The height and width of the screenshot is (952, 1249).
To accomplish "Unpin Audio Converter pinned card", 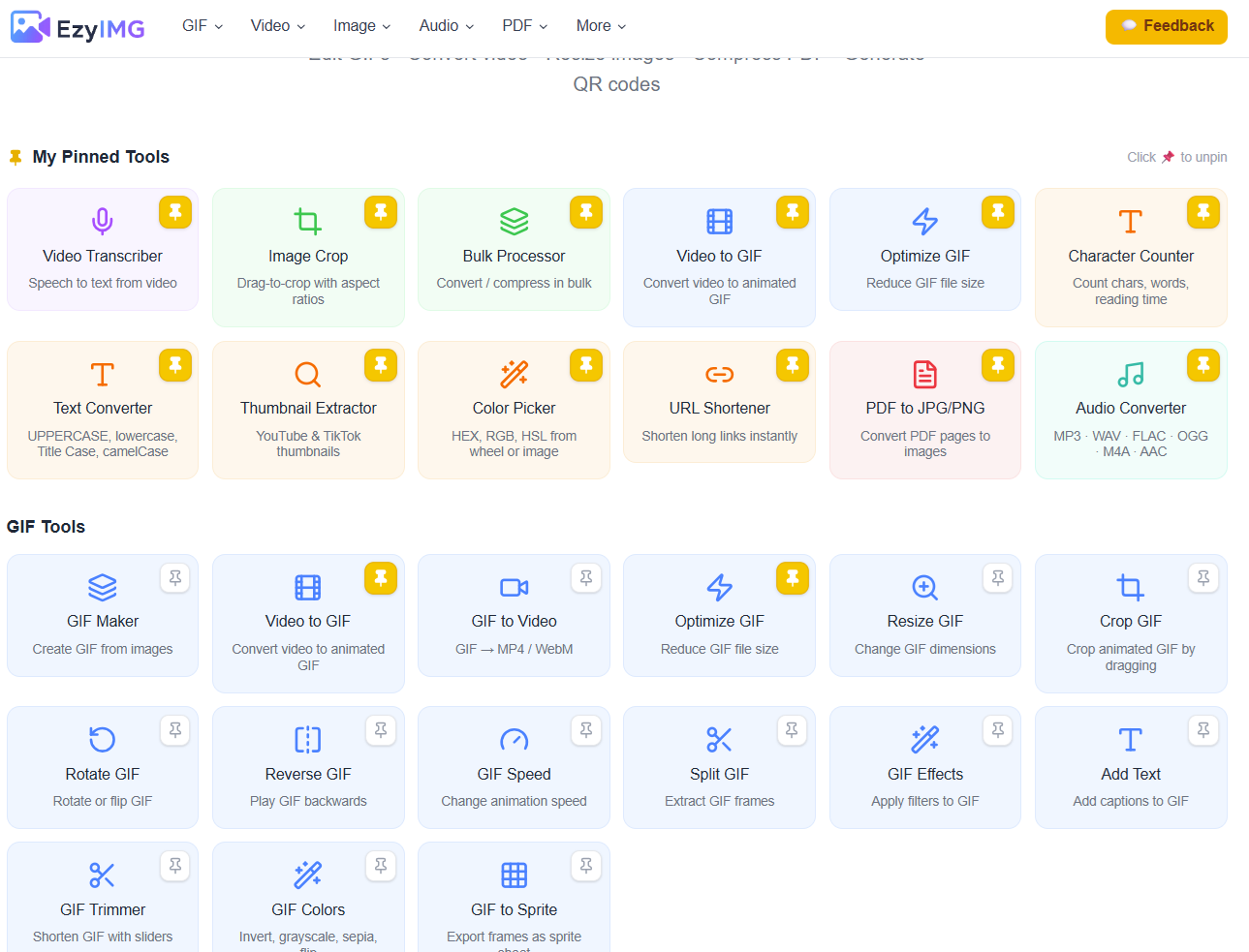I will coord(1203,365).
